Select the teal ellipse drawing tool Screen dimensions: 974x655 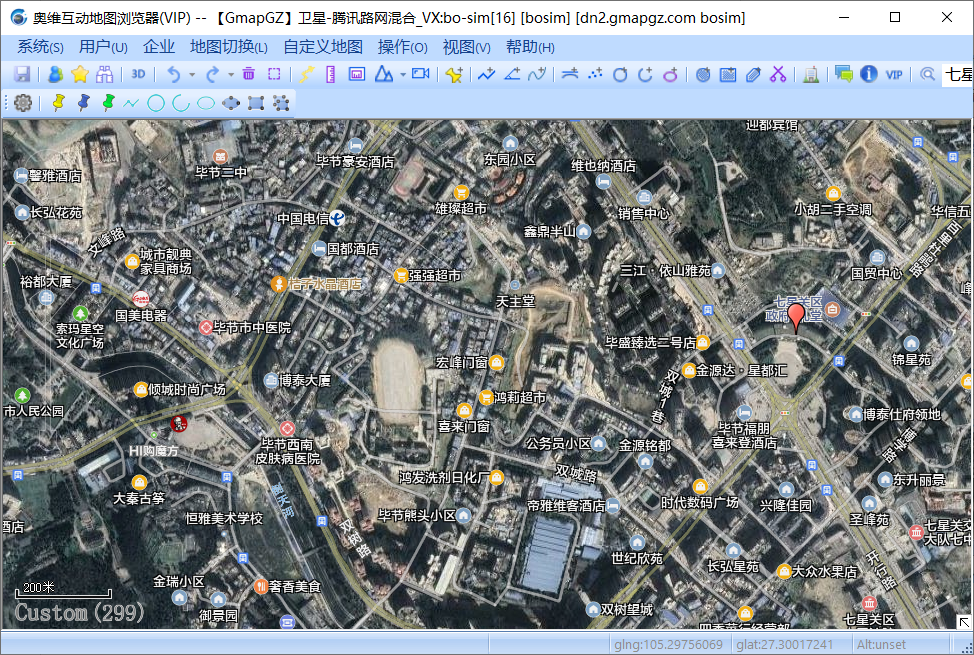click(x=206, y=103)
